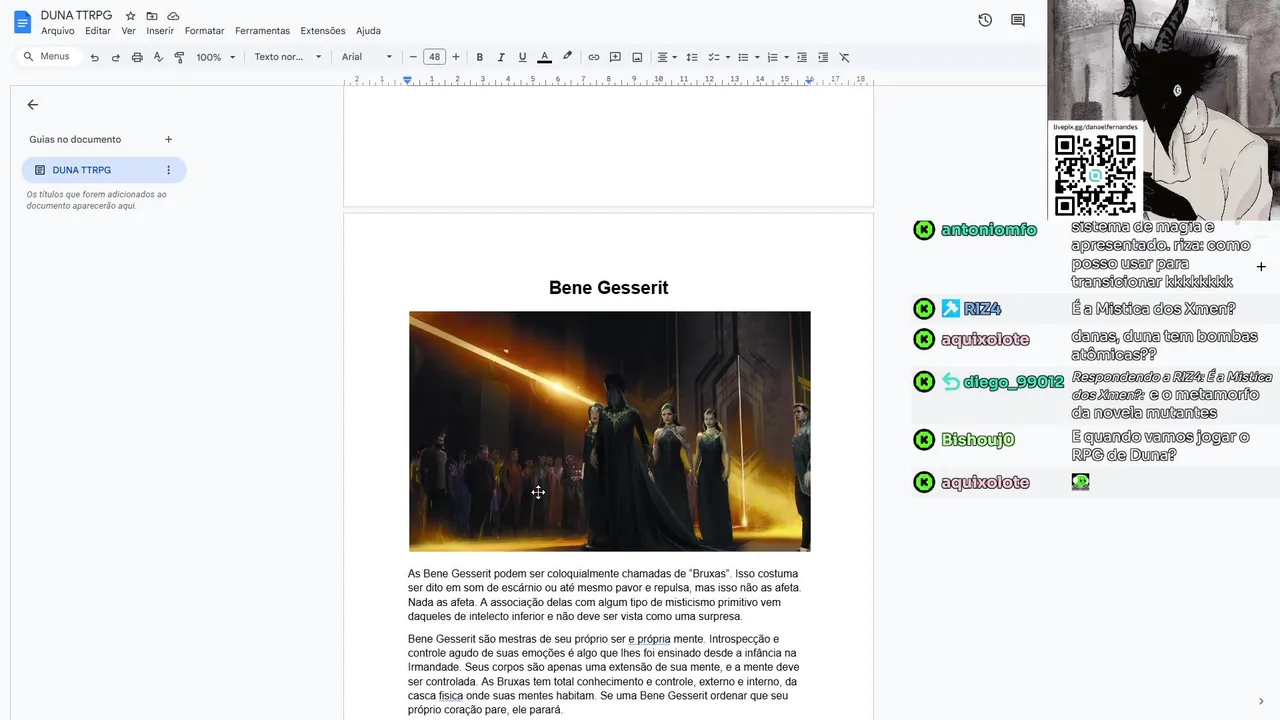
Task: Open the Inserir menu
Action: pos(160,31)
